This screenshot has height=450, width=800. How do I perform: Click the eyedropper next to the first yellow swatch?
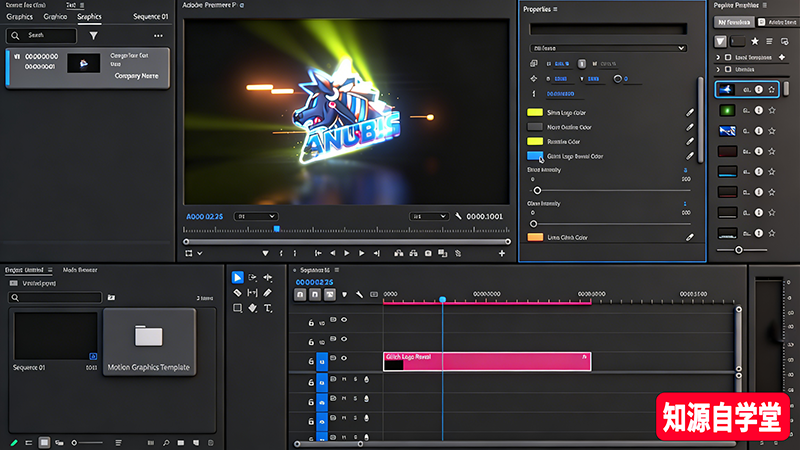689,112
